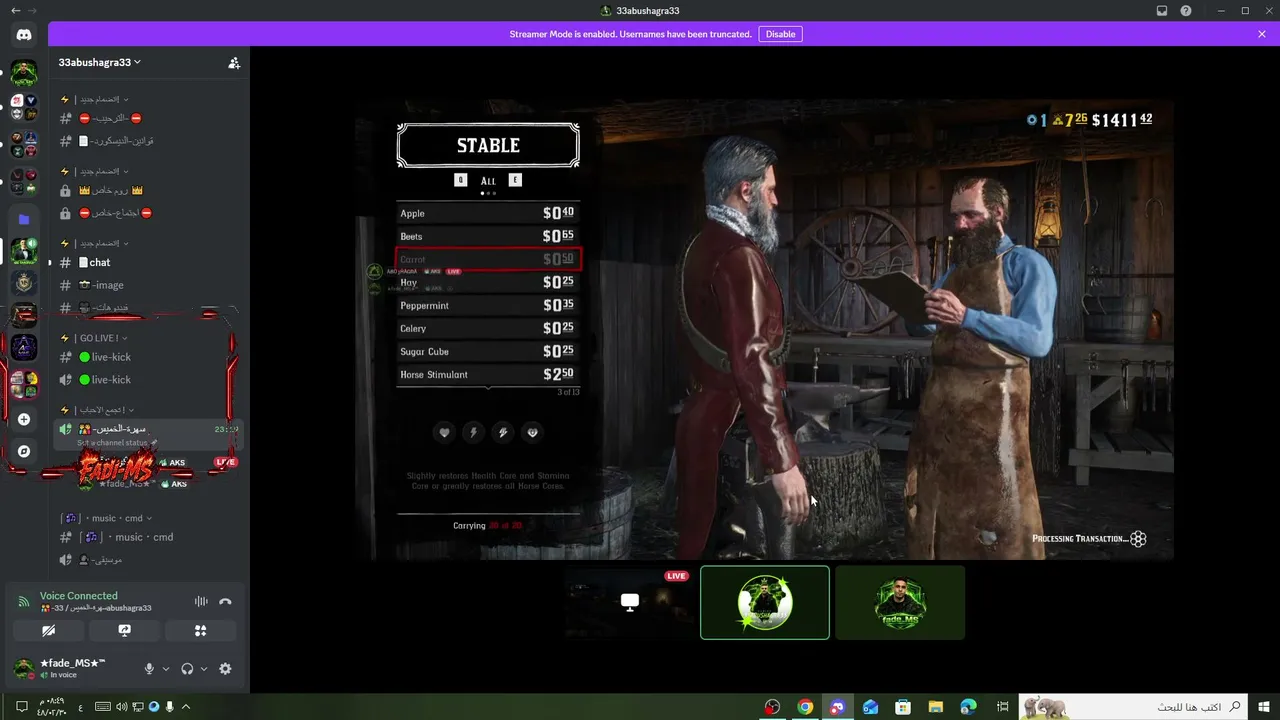Click the taskbar date and time

click(x=53, y=707)
